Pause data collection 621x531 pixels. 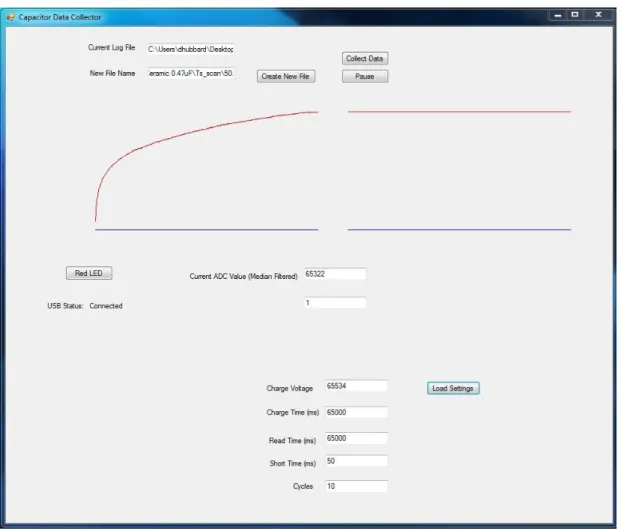365,76
